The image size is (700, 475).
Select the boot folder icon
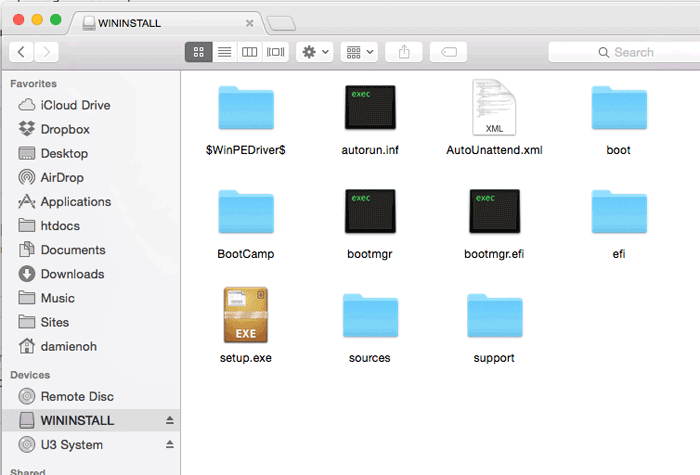[x=619, y=108]
